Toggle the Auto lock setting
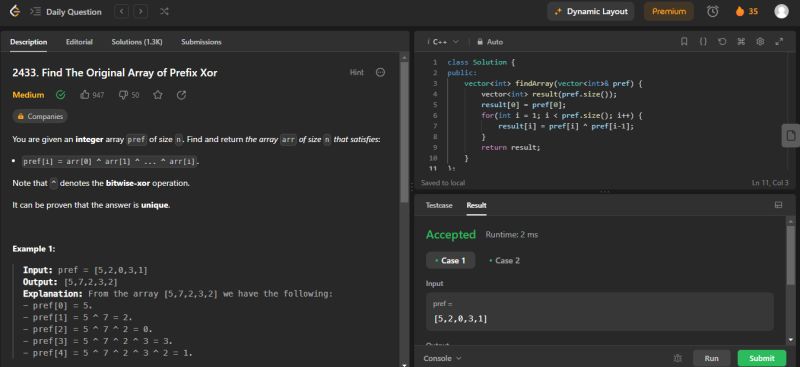800x367 pixels. (x=490, y=42)
